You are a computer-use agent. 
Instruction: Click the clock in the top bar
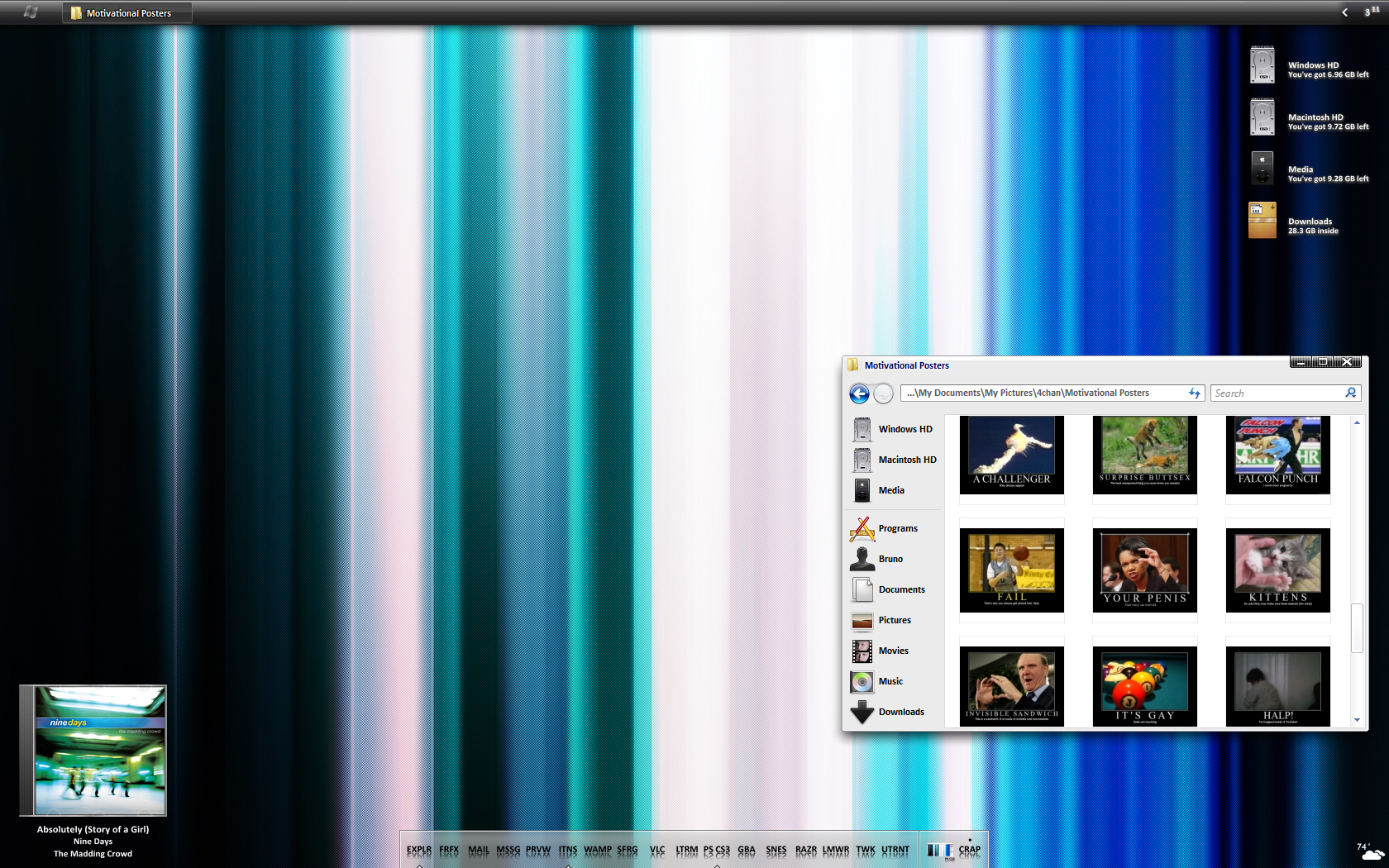click(x=1372, y=12)
